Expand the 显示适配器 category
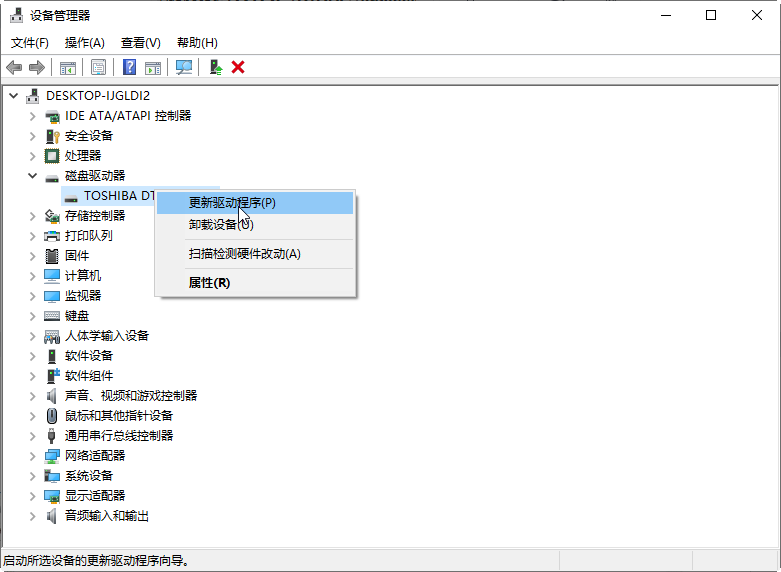781x572 pixels. pos(32,496)
